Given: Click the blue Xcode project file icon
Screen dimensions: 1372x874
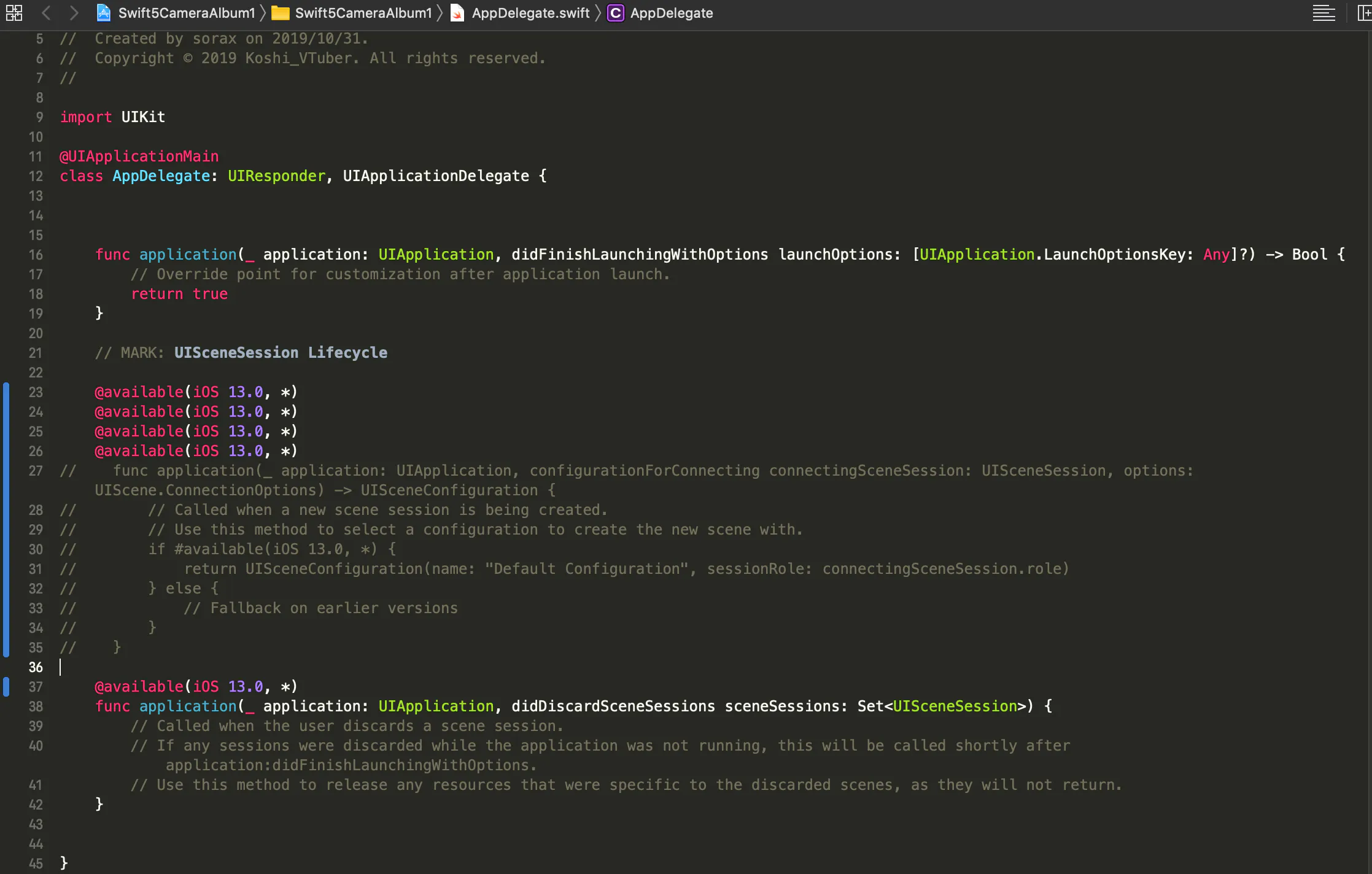Looking at the screenshot, I should click(x=104, y=13).
